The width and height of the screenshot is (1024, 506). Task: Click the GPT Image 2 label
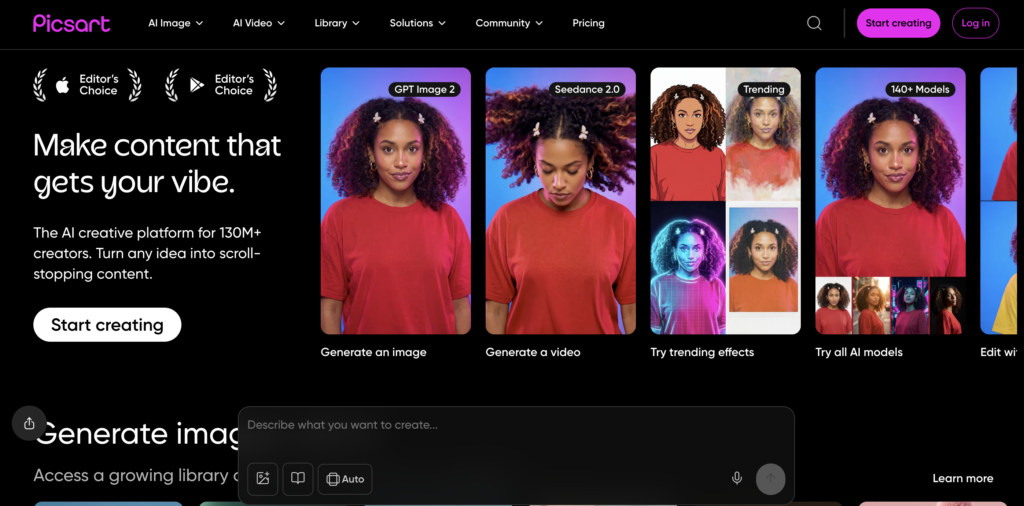pyautogui.click(x=424, y=89)
